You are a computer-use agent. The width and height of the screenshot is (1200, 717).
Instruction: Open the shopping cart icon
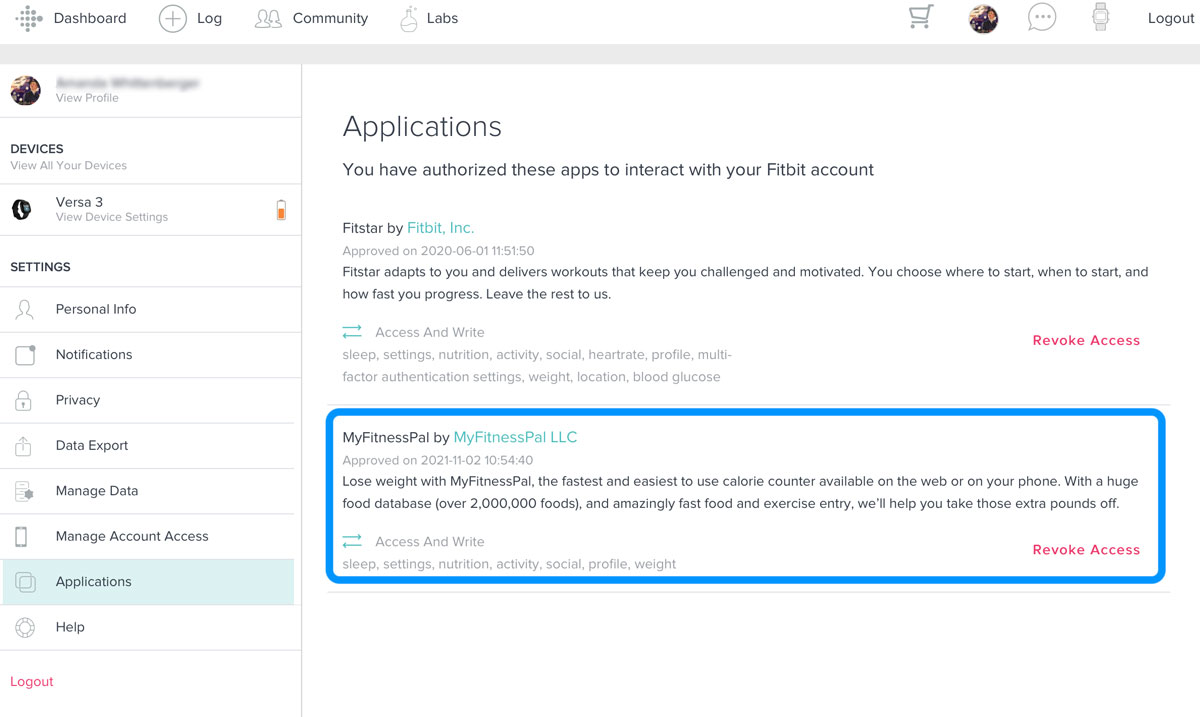click(919, 17)
